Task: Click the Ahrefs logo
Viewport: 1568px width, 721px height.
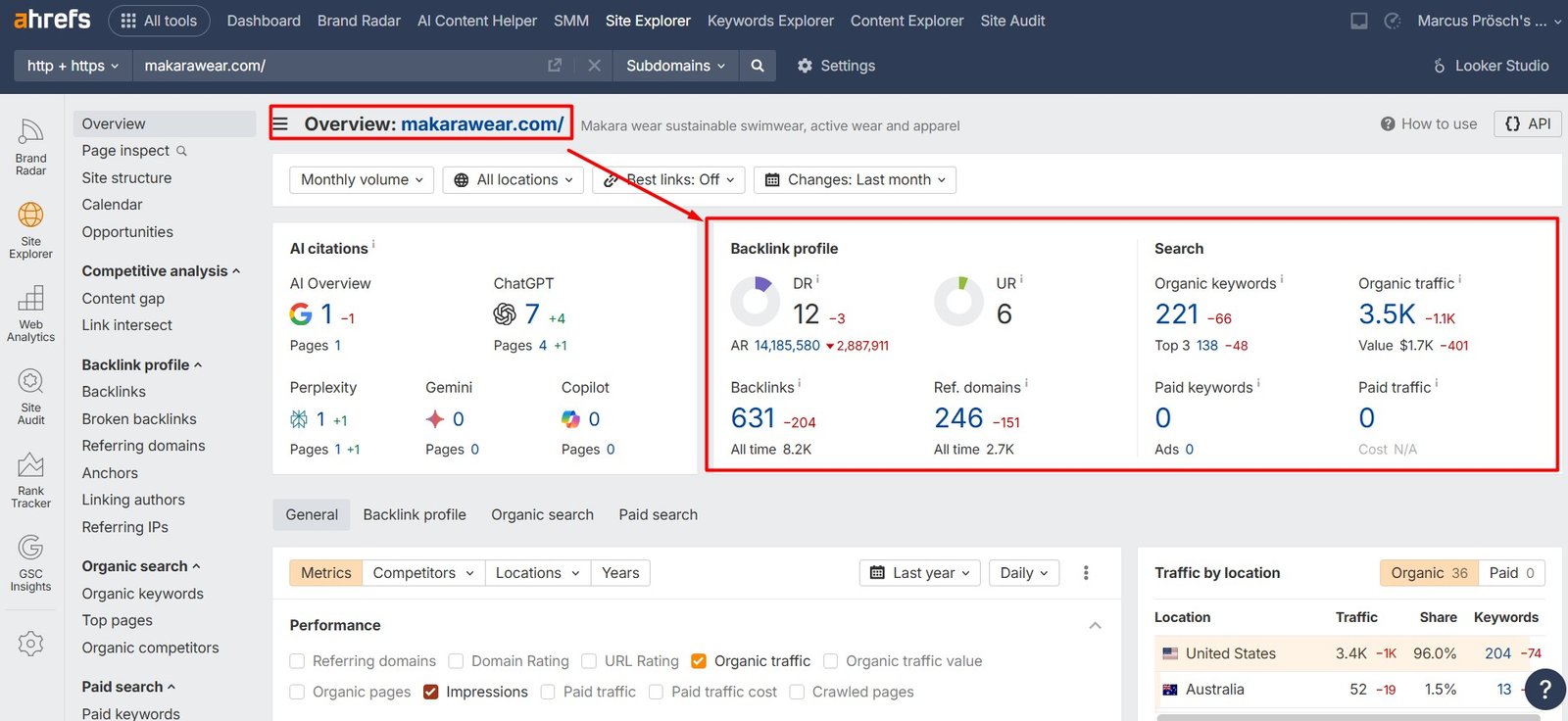Action: (52, 20)
